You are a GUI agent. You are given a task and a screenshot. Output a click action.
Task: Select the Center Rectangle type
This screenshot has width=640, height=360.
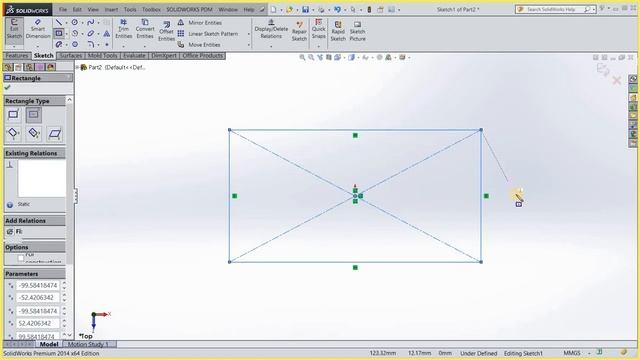pos(33,115)
